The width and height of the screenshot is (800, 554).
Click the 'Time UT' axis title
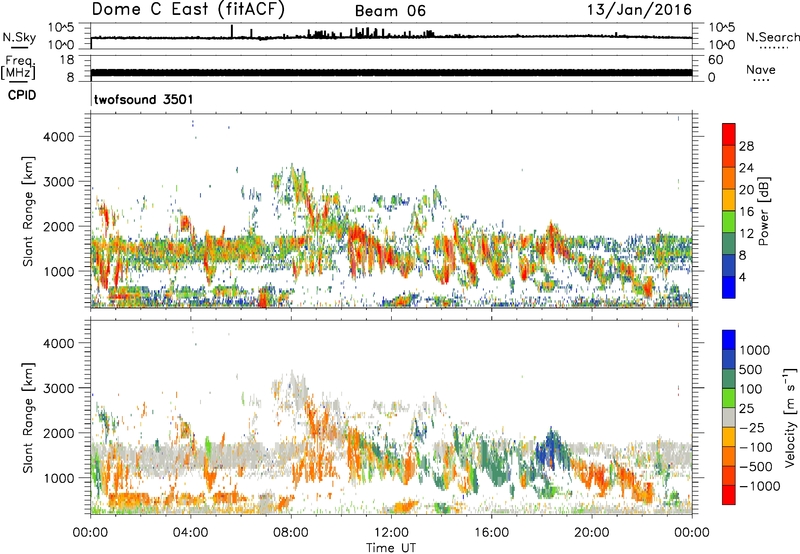pos(391,548)
